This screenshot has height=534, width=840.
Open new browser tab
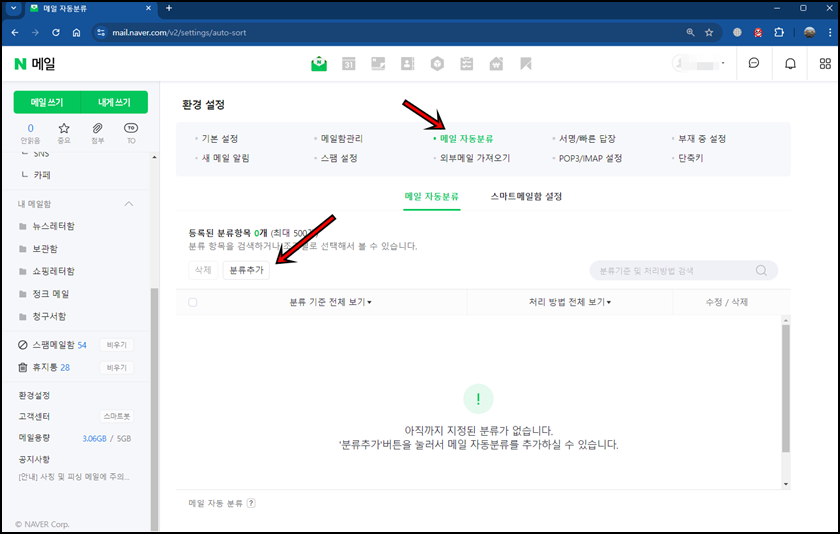point(169,8)
